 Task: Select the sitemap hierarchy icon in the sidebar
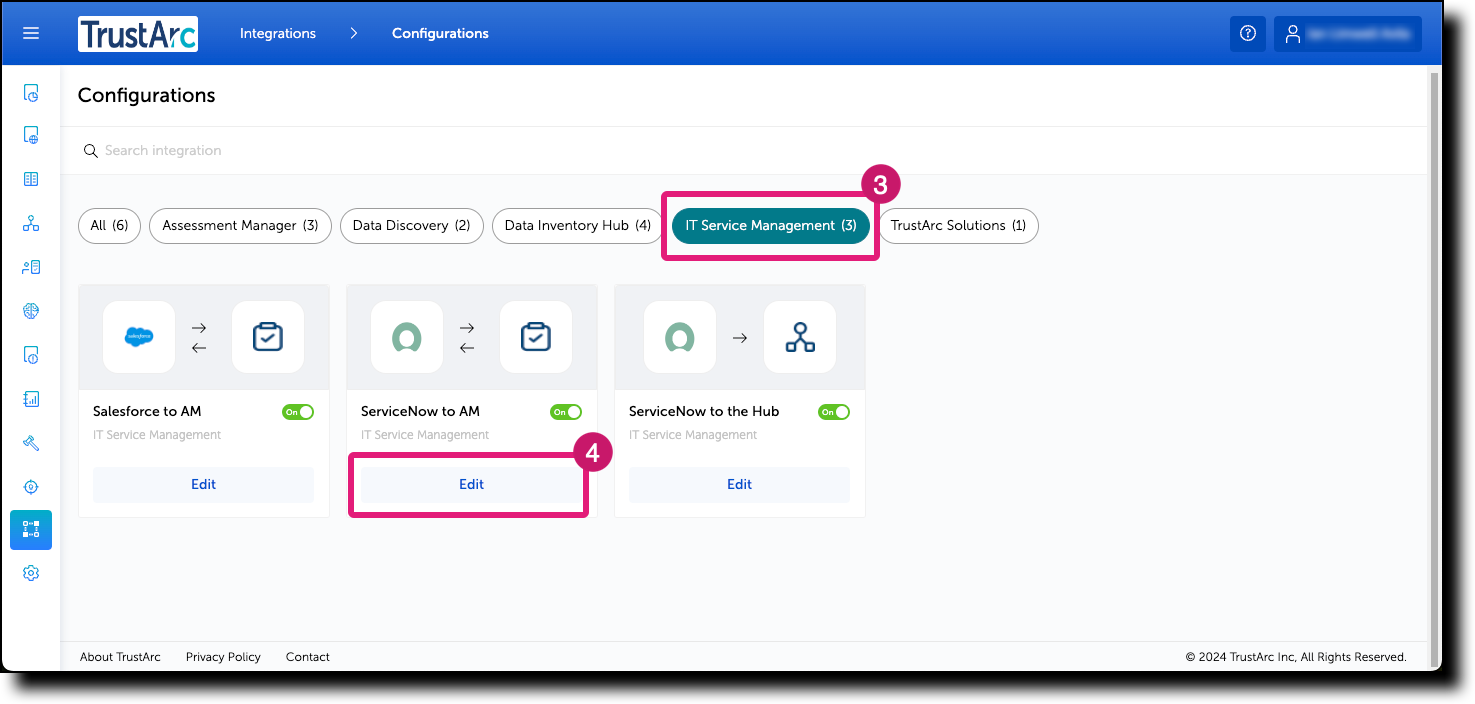tap(31, 225)
